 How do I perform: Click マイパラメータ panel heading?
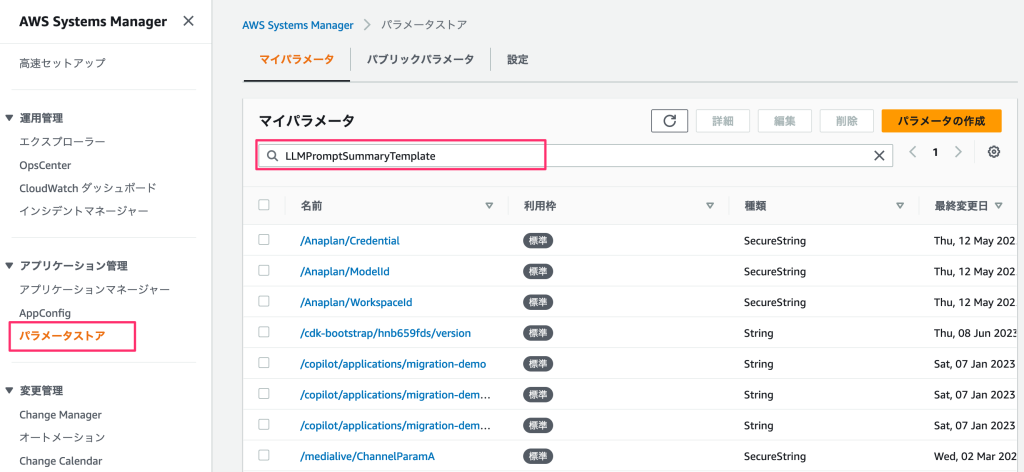coord(306,121)
